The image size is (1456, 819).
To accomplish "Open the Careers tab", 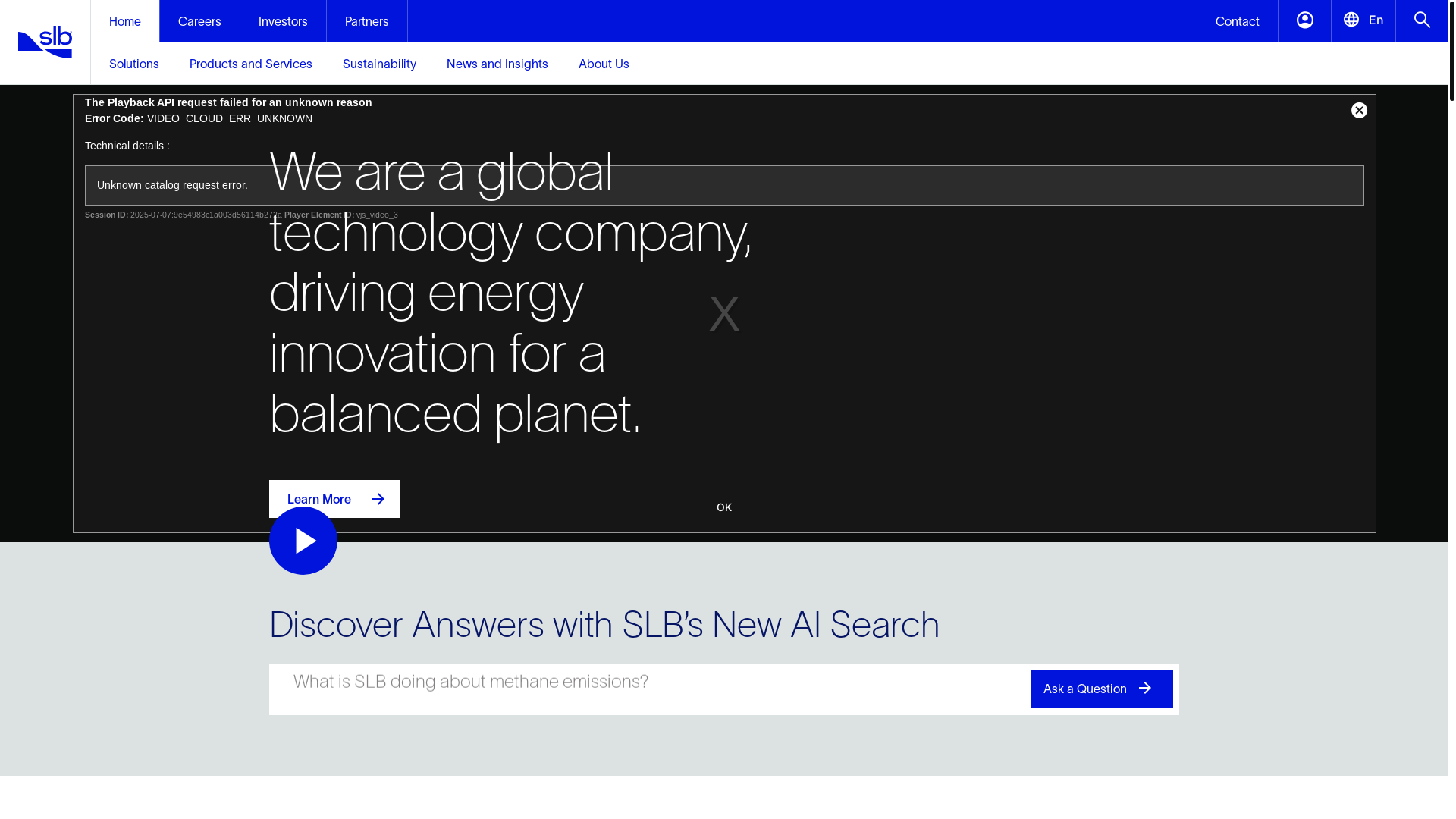I will (199, 21).
